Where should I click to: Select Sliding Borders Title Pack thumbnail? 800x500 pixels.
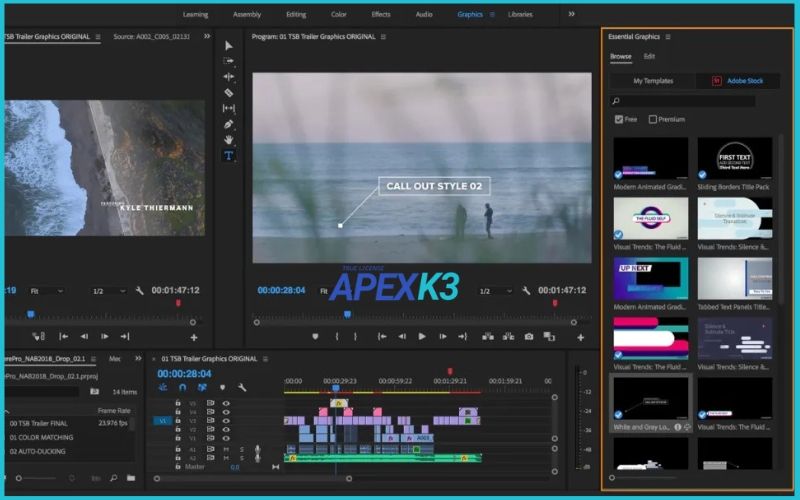[x=734, y=158]
